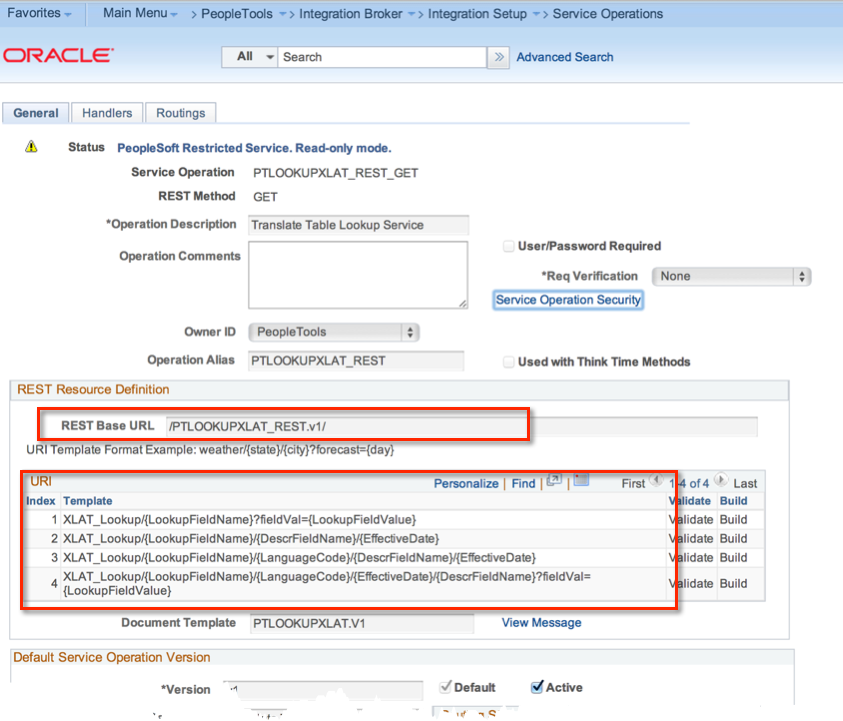Click the Default Service Operation Version header
The width and height of the screenshot is (843, 721).
pyautogui.click(x=112, y=657)
